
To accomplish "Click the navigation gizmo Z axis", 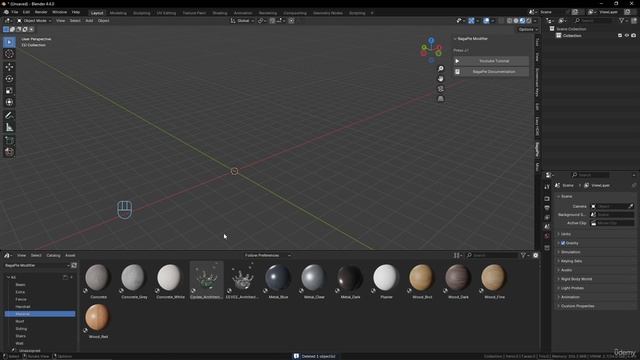I will point(431,40).
